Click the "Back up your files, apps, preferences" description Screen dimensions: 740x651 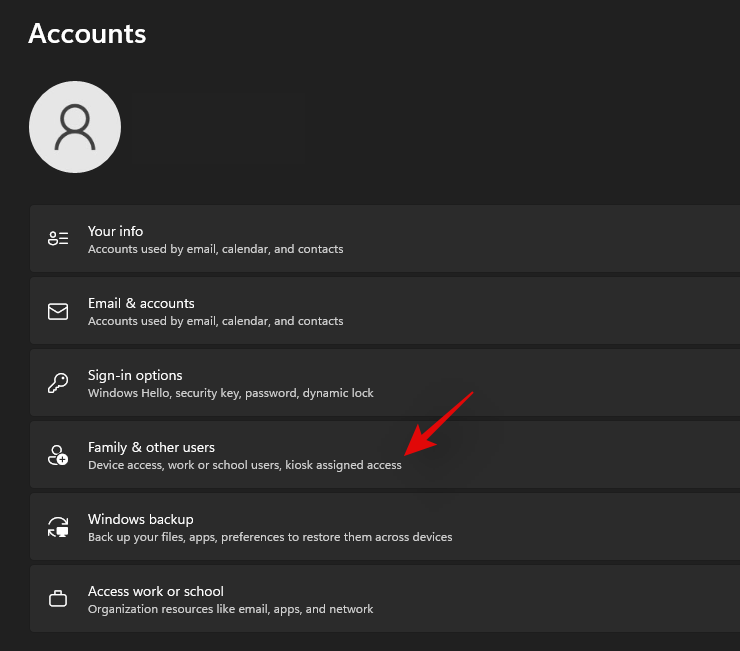[x=270, y=537]
